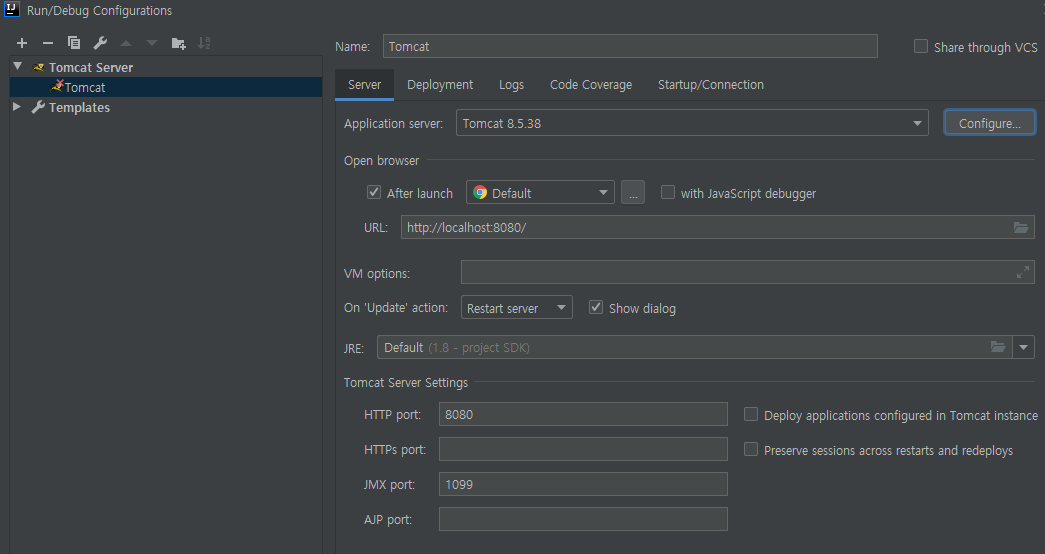Open JRE dropdown arrow
1045x554 pixels.
click(x=1024, y=347)
